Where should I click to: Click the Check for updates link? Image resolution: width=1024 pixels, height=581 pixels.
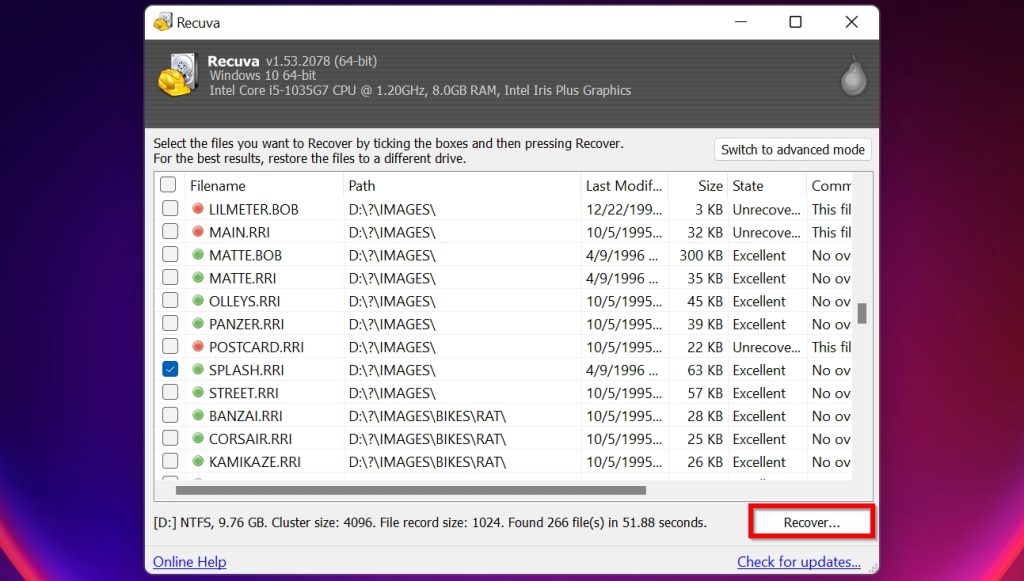(x=798, y=562)
